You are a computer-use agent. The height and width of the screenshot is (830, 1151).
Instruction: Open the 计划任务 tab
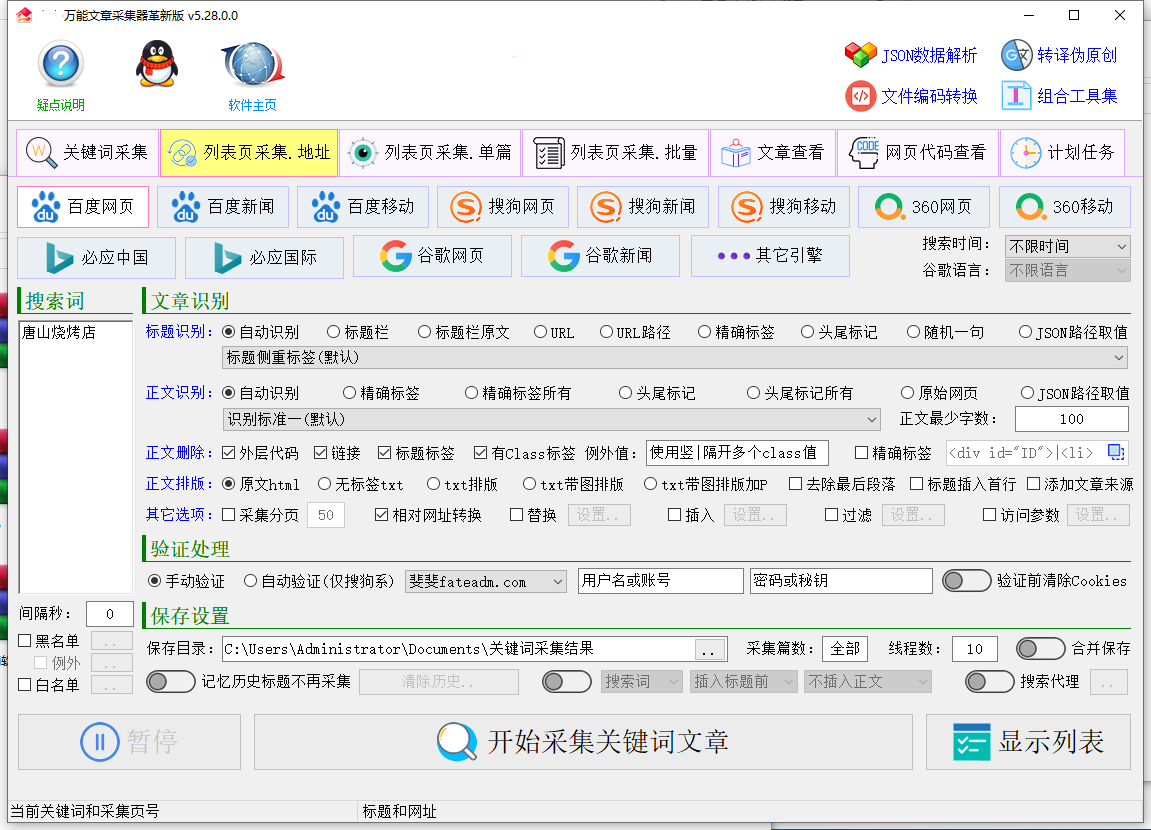1062,153
